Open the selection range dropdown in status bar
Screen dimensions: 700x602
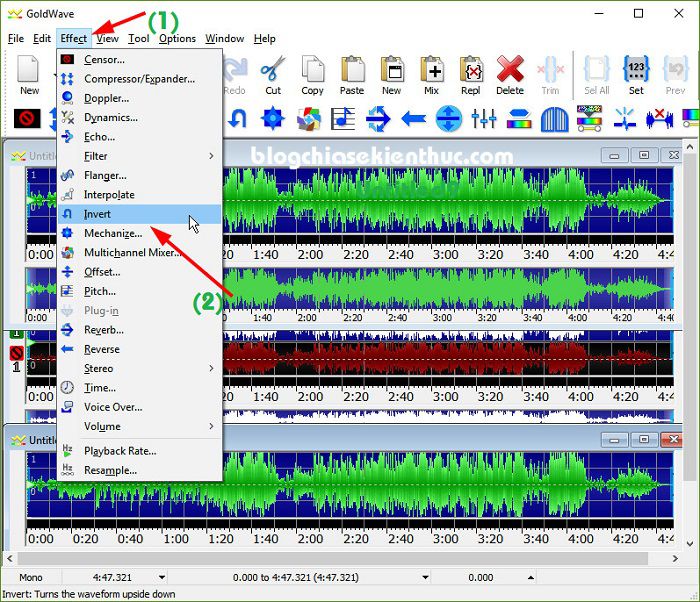(425, 577)
